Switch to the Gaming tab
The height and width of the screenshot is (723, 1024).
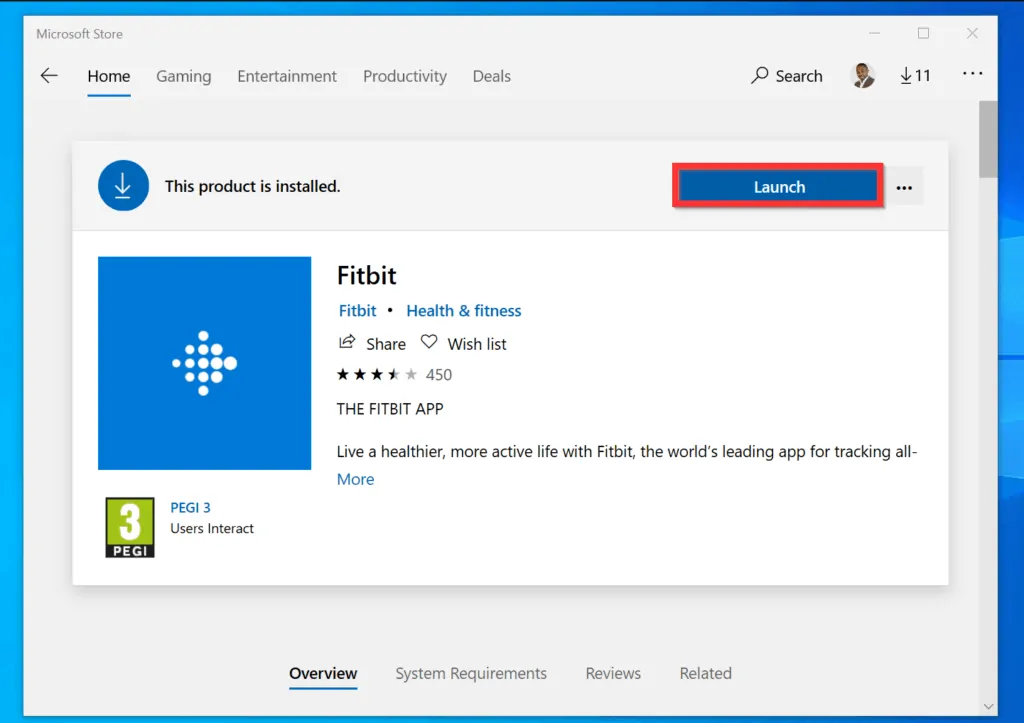click(183, 76)
